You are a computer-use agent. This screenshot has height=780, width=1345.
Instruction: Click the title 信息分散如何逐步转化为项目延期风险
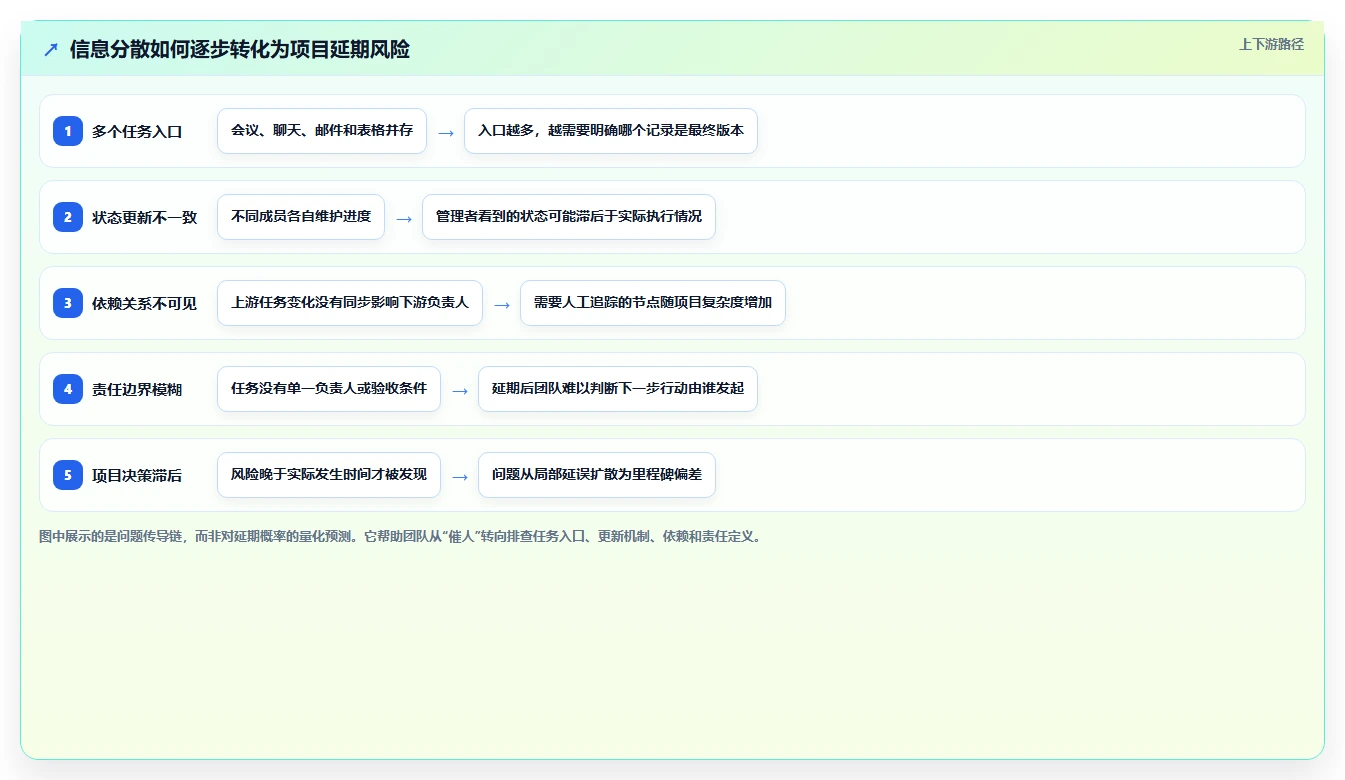point(240,49)
